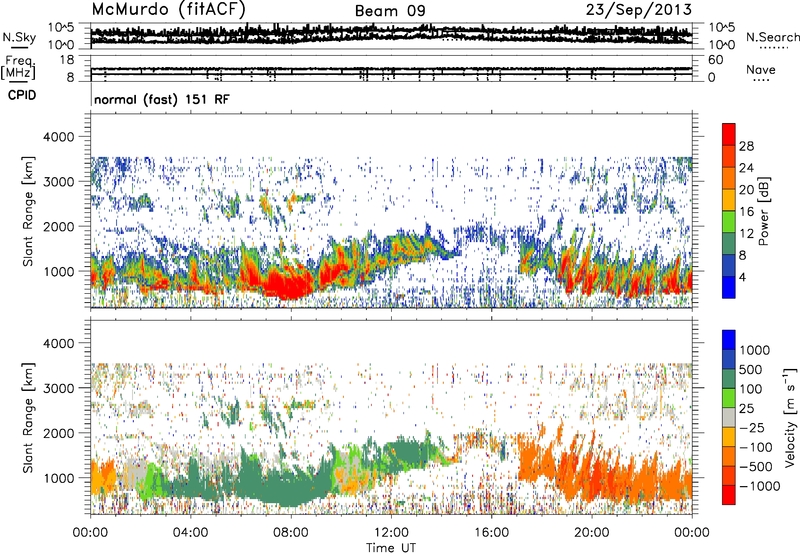Click the 'CPID' label

pyautogui.click(x=22, y=95)
